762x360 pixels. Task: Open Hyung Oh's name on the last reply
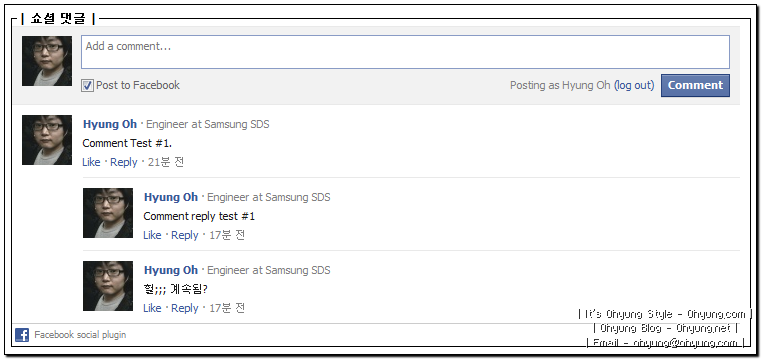171,270
